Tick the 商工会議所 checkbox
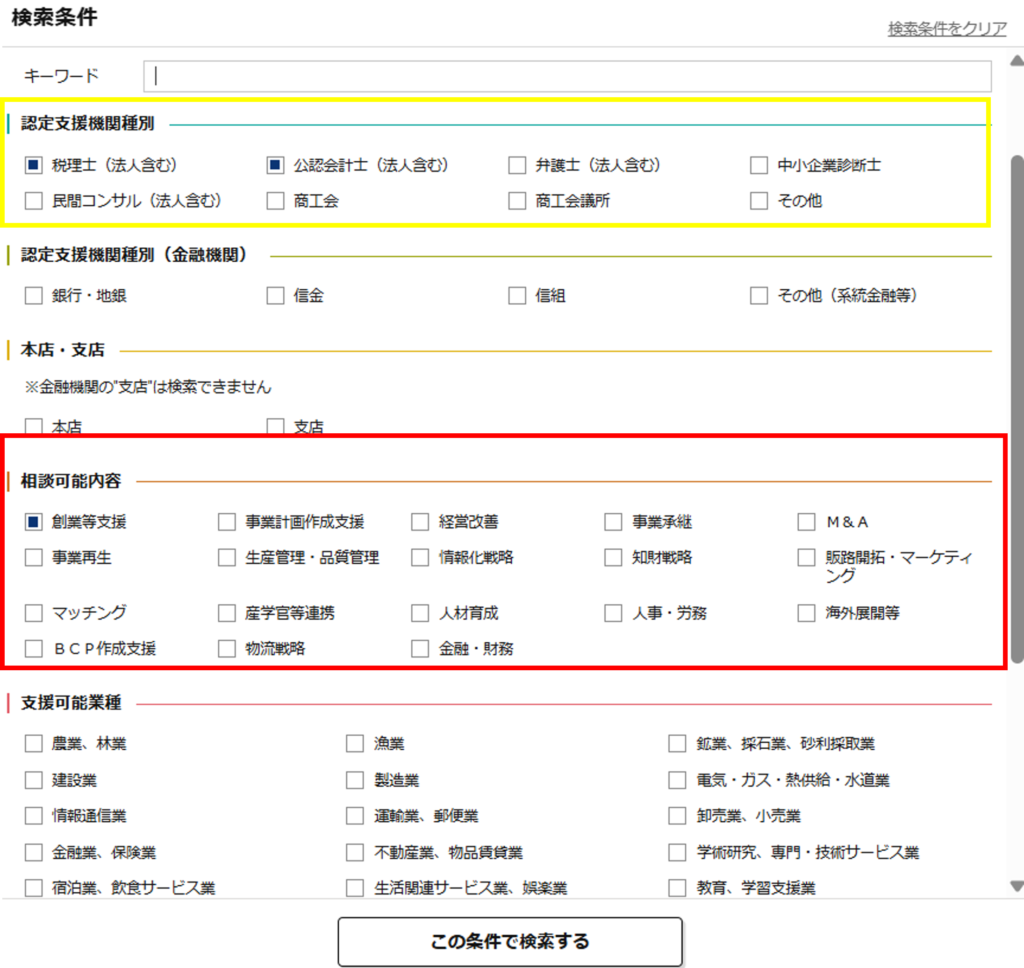 (x=517, y=201)
